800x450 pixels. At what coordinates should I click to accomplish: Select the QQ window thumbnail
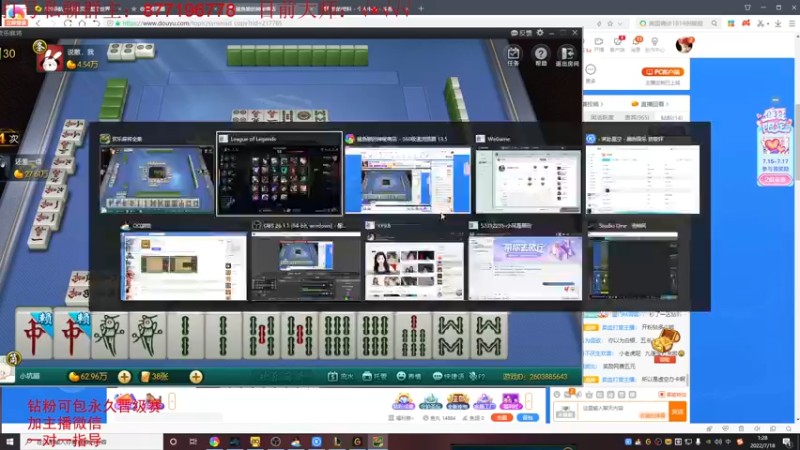tap(183, 261)
